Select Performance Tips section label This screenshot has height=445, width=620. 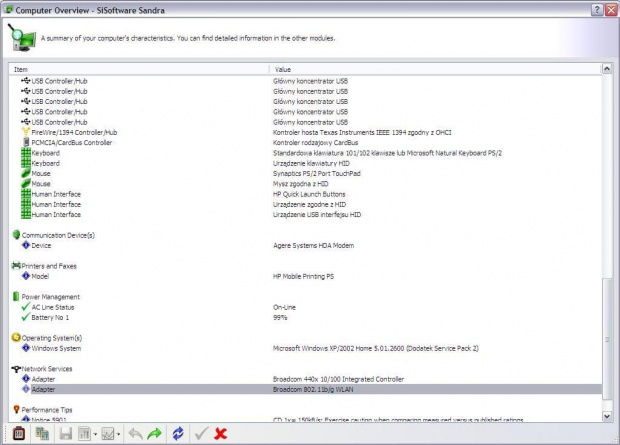[47, 410]
